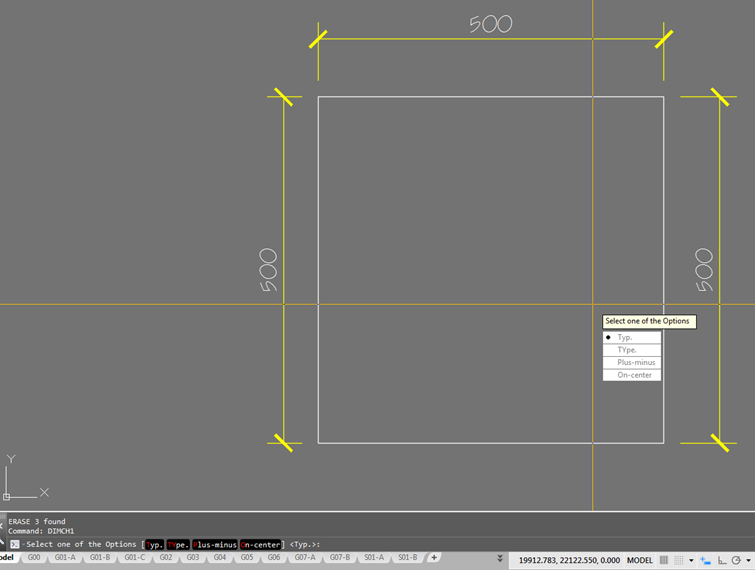Open polar tracking angle dropdown arrow
This screenshot has width=755, height=570.
coord(748,560)
